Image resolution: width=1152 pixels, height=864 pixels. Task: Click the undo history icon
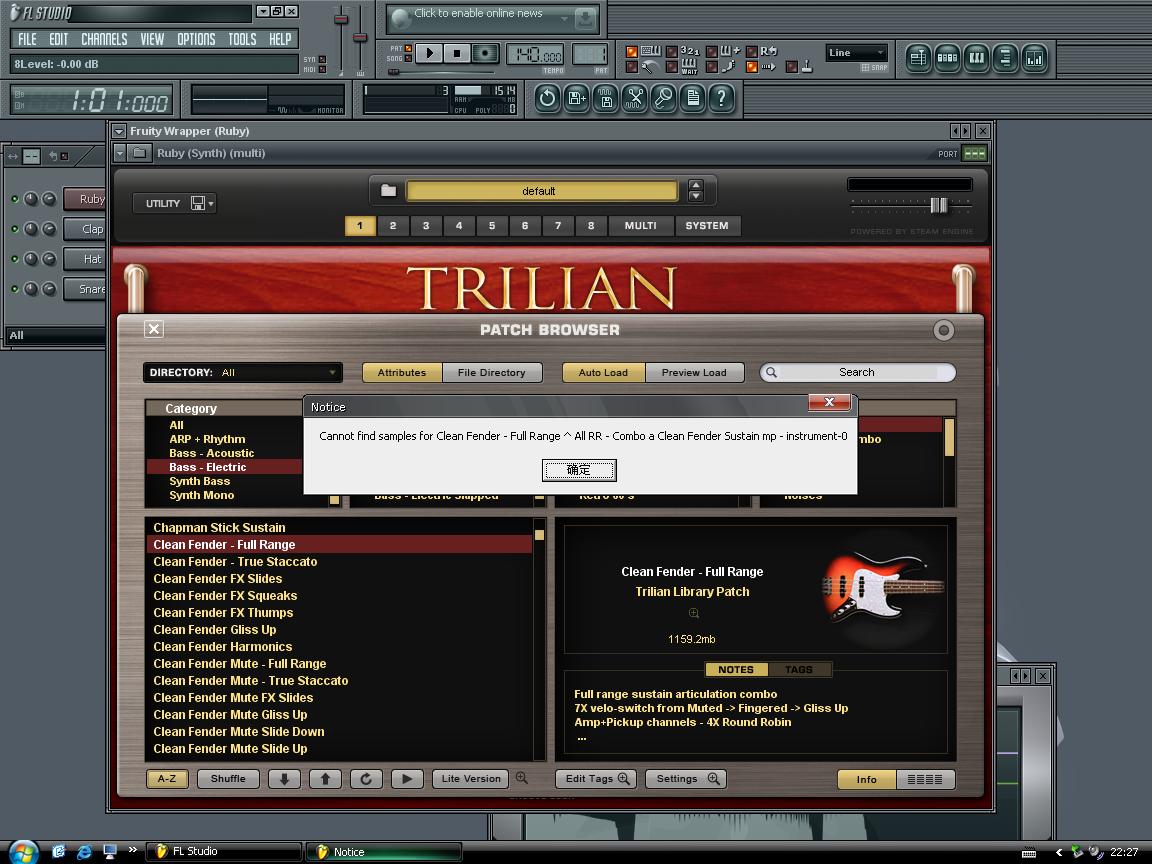(547, 98)
